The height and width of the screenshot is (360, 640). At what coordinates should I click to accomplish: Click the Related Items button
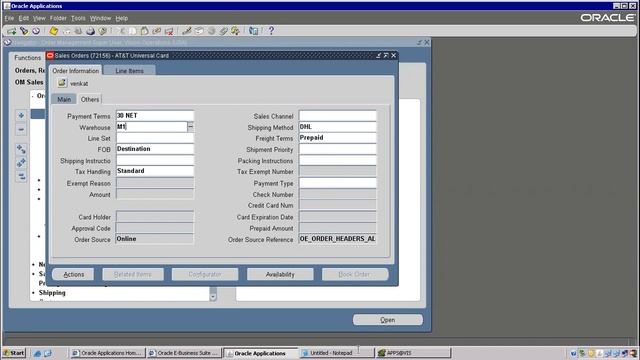(133, 274)
